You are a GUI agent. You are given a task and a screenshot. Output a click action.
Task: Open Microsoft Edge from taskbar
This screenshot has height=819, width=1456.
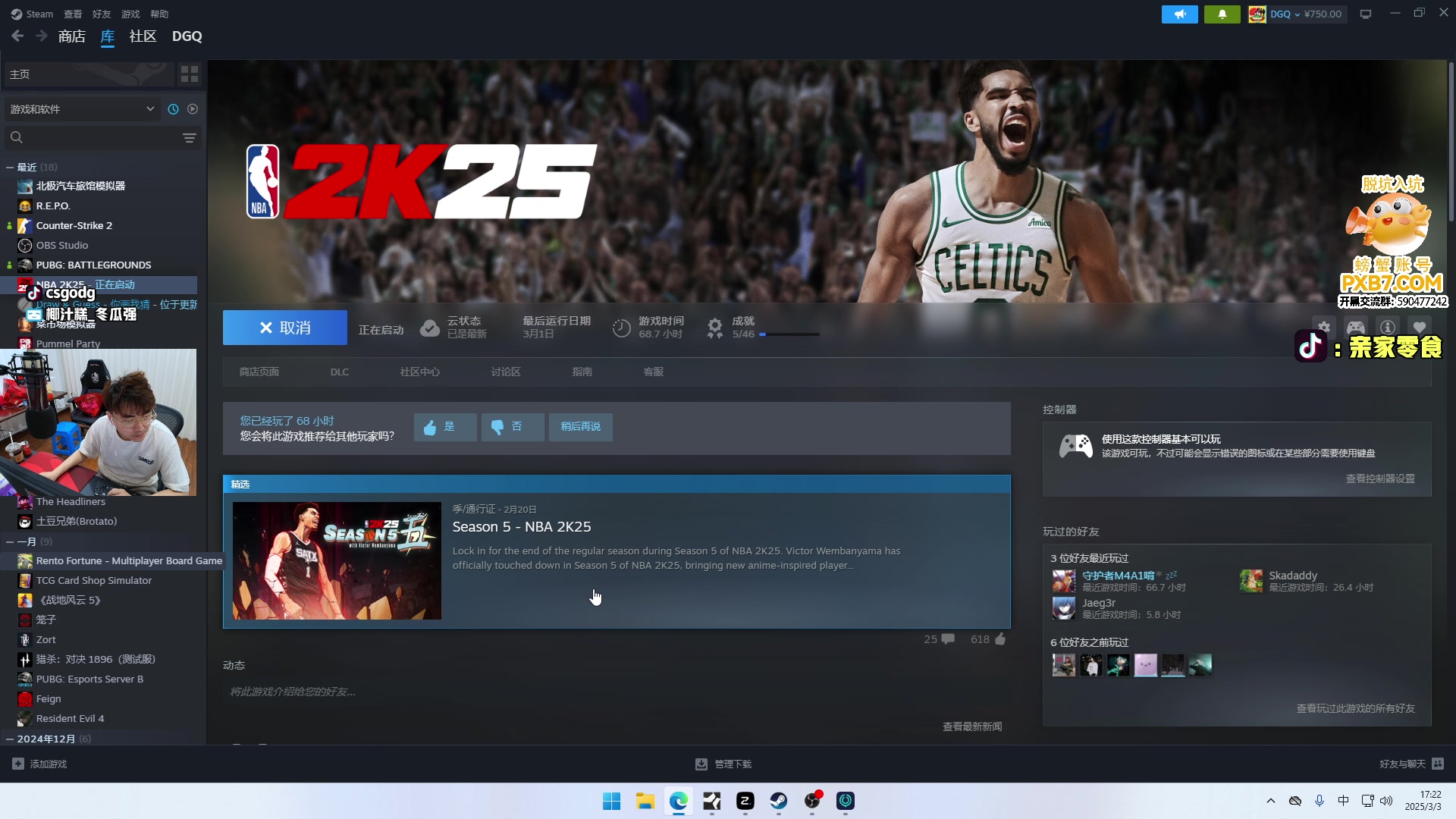click(678, 801)
